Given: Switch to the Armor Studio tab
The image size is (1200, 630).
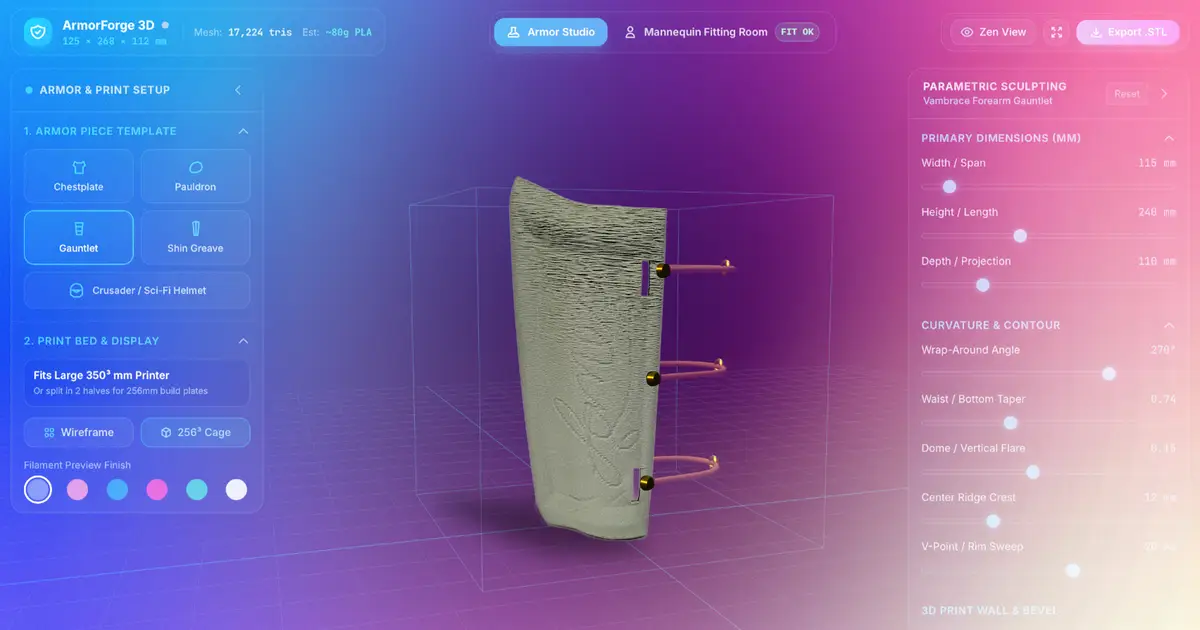Looking at the screenshot, I should click(550, 32).
